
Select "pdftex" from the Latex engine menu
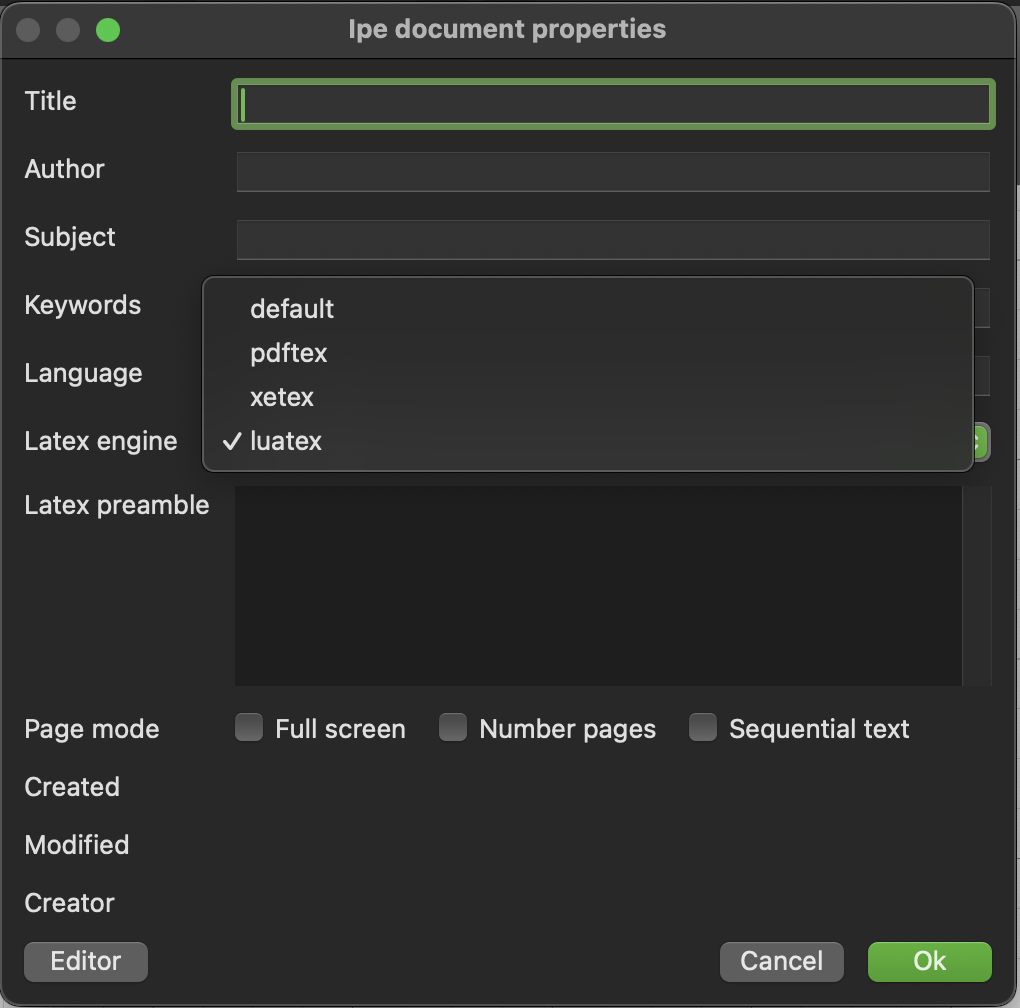[x=288, y=353]
